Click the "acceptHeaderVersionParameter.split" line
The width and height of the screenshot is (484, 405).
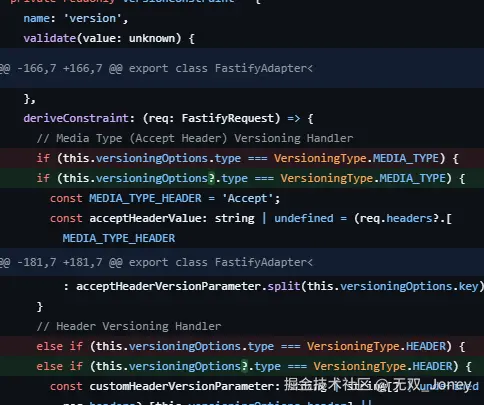click(x=273, y=286)
